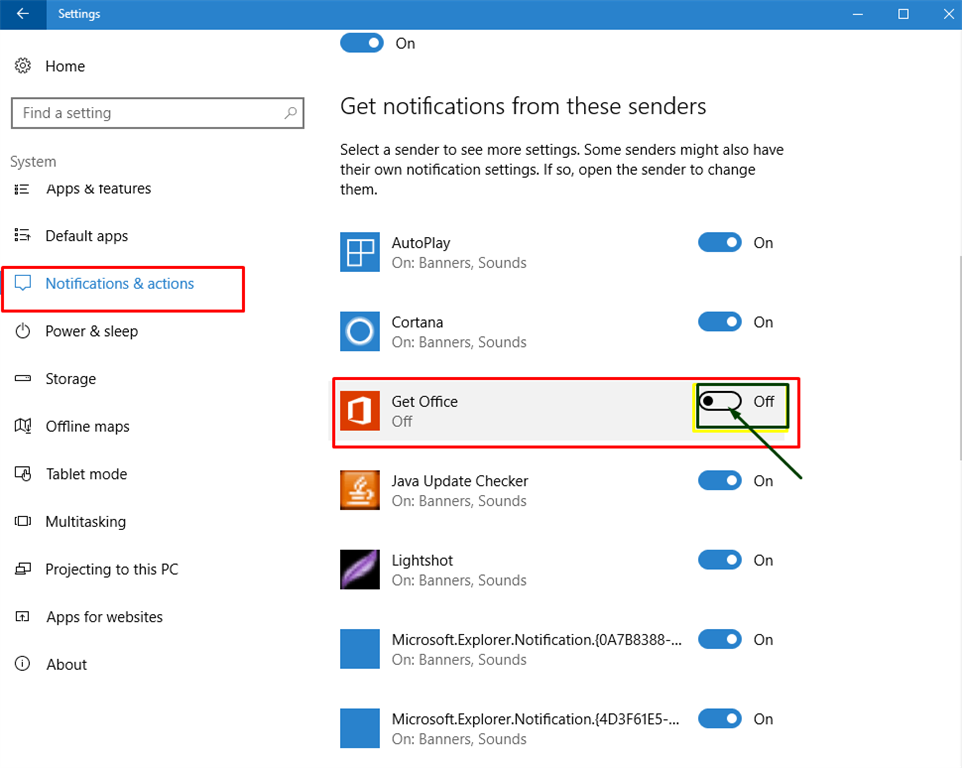Image resolution: width=962 pixels, height=768 pixels.
Task: Click the Lightshot feather icon
Action: (x=360, y=569)
